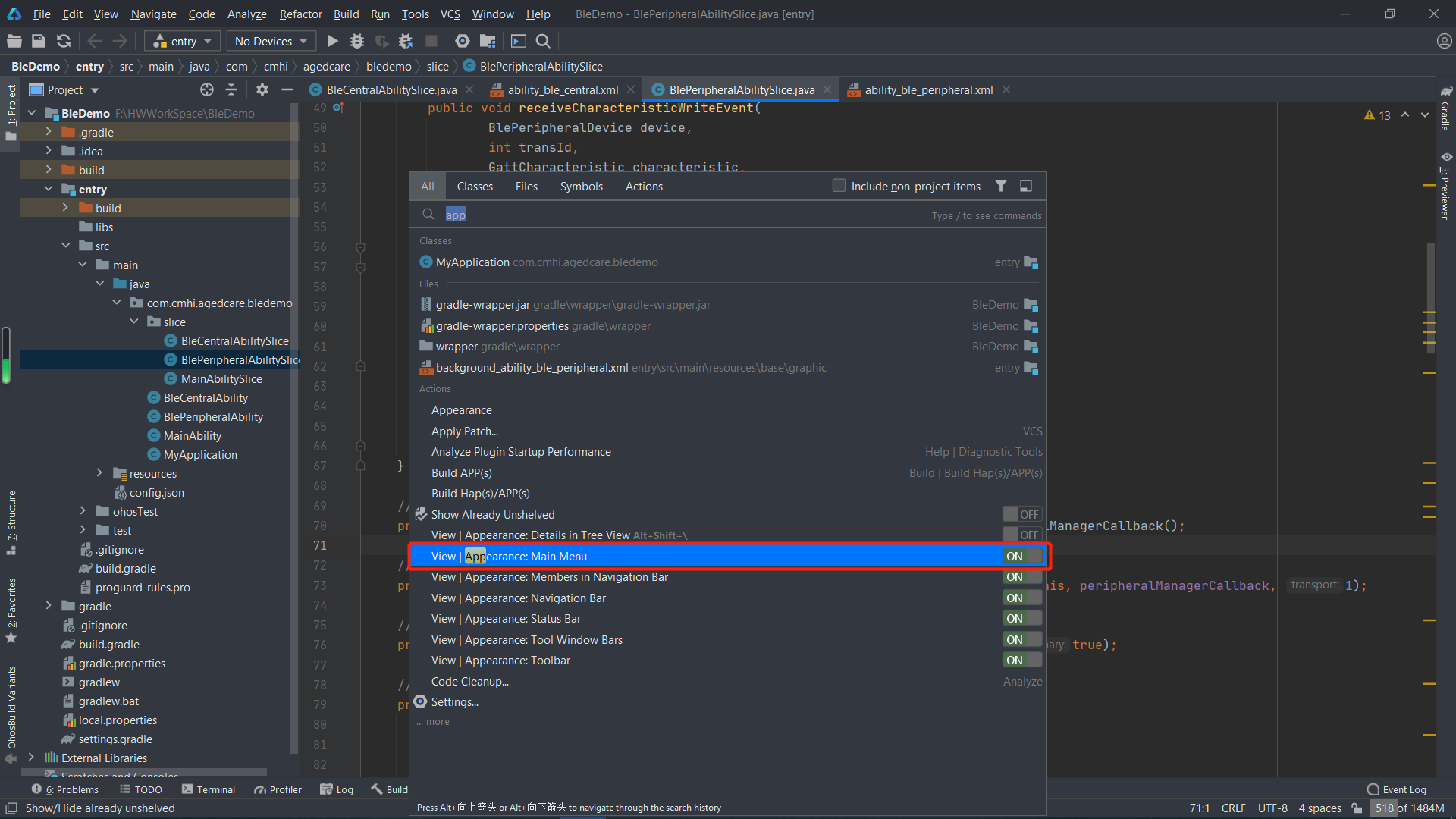Expand External Libraries node
The width and height of the screenshot is (1456, 819).
click(x=31, y=758)
